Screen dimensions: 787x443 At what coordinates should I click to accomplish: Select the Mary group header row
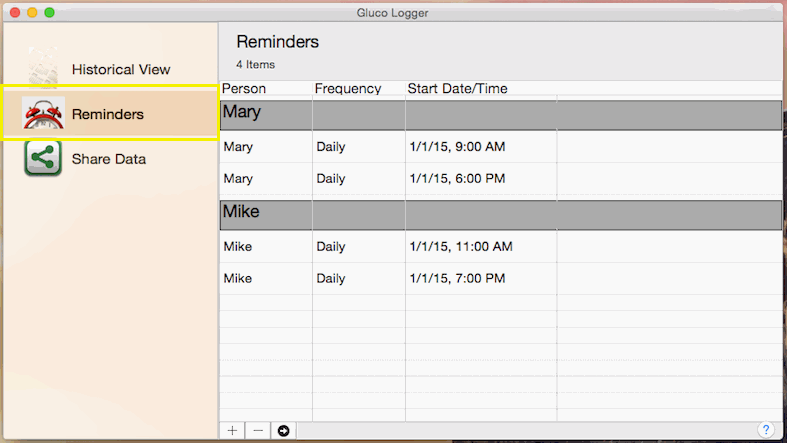[x=500, y=114]
